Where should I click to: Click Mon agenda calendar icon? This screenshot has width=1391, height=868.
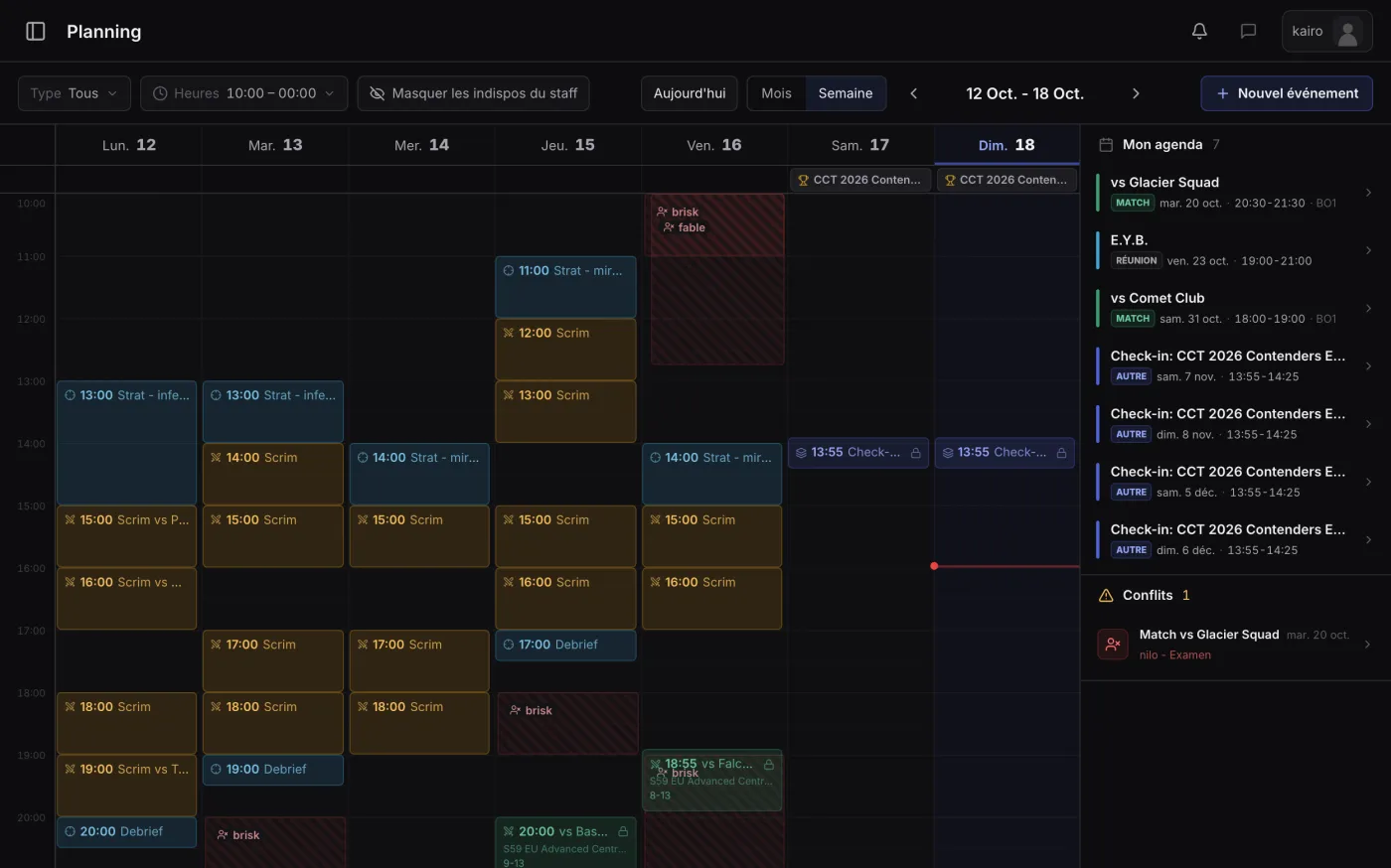point(1105,145)
